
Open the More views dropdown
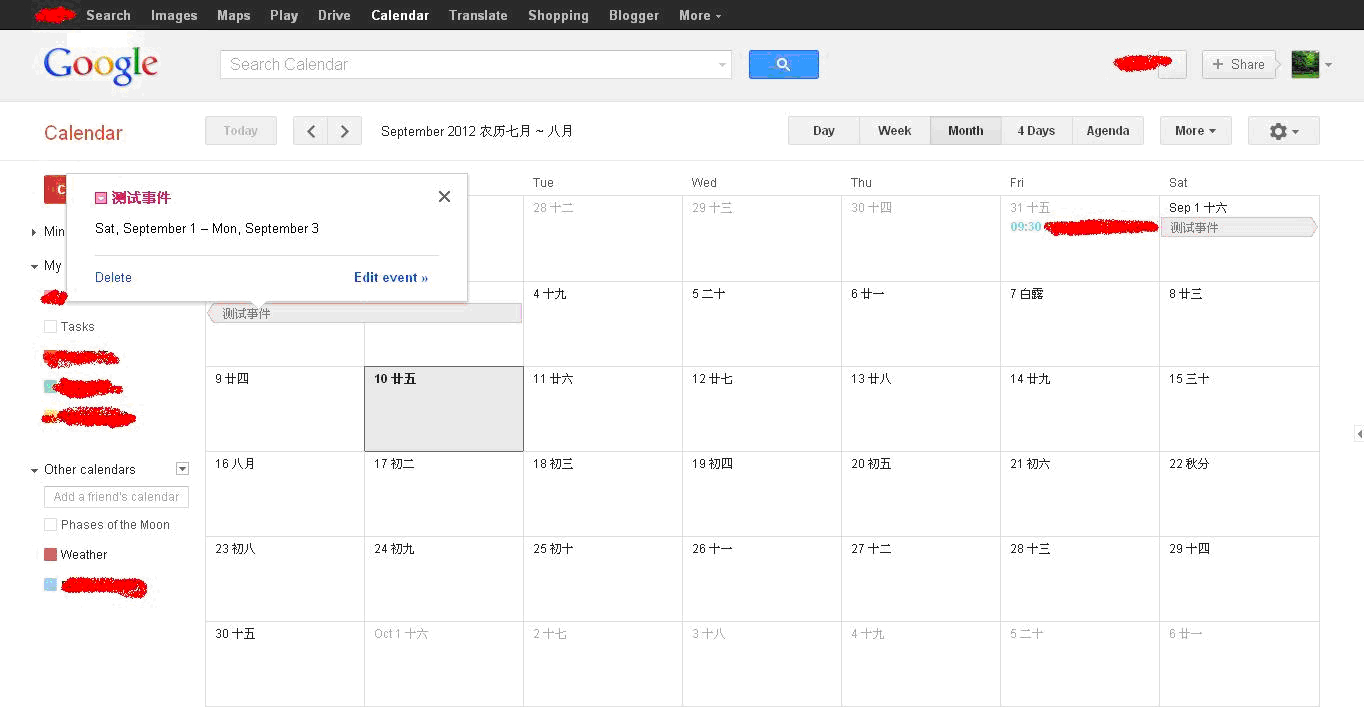(1195, 131)
